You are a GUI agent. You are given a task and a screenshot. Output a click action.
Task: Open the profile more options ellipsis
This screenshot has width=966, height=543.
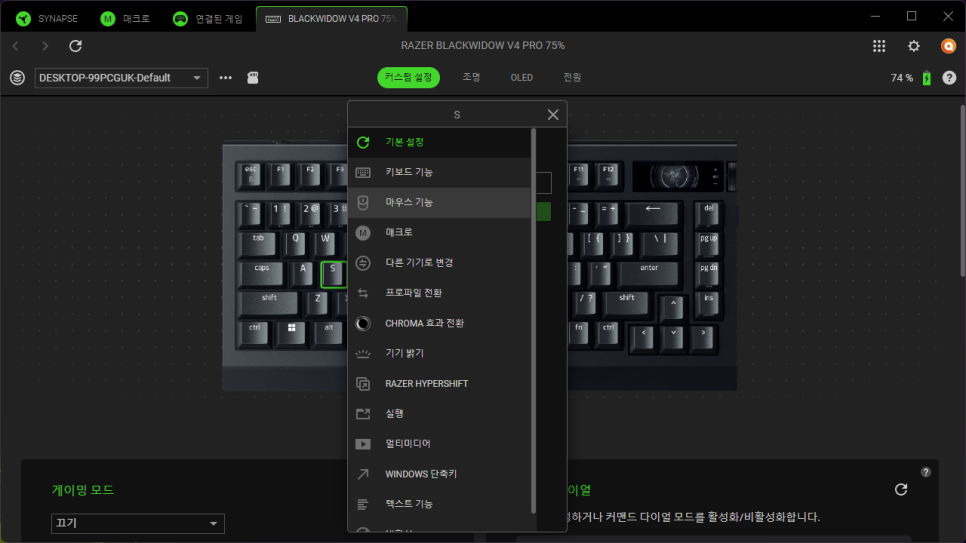click(x=225, y=78)
